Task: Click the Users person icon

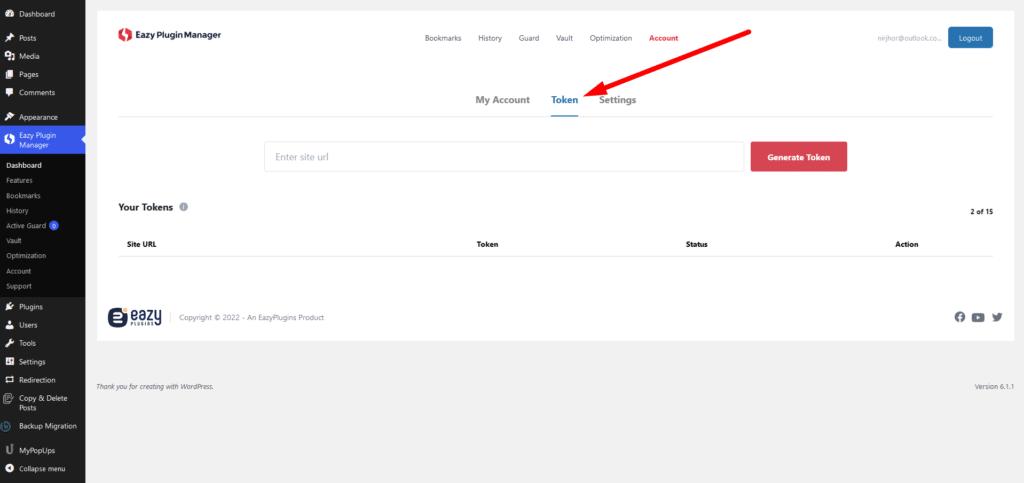Action: point(9,324)
